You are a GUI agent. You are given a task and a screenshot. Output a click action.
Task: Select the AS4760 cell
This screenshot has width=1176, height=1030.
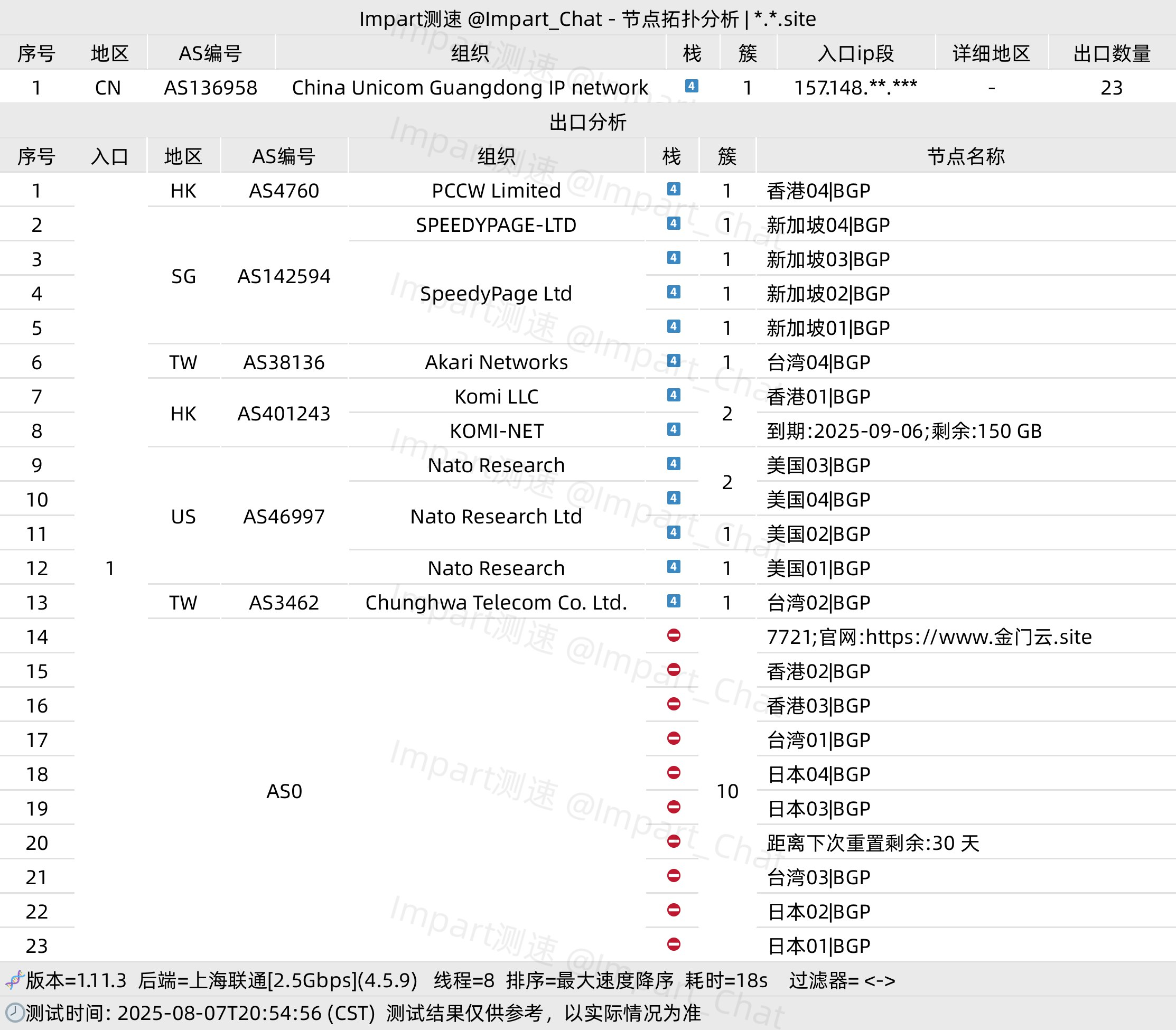pos(284,190)
